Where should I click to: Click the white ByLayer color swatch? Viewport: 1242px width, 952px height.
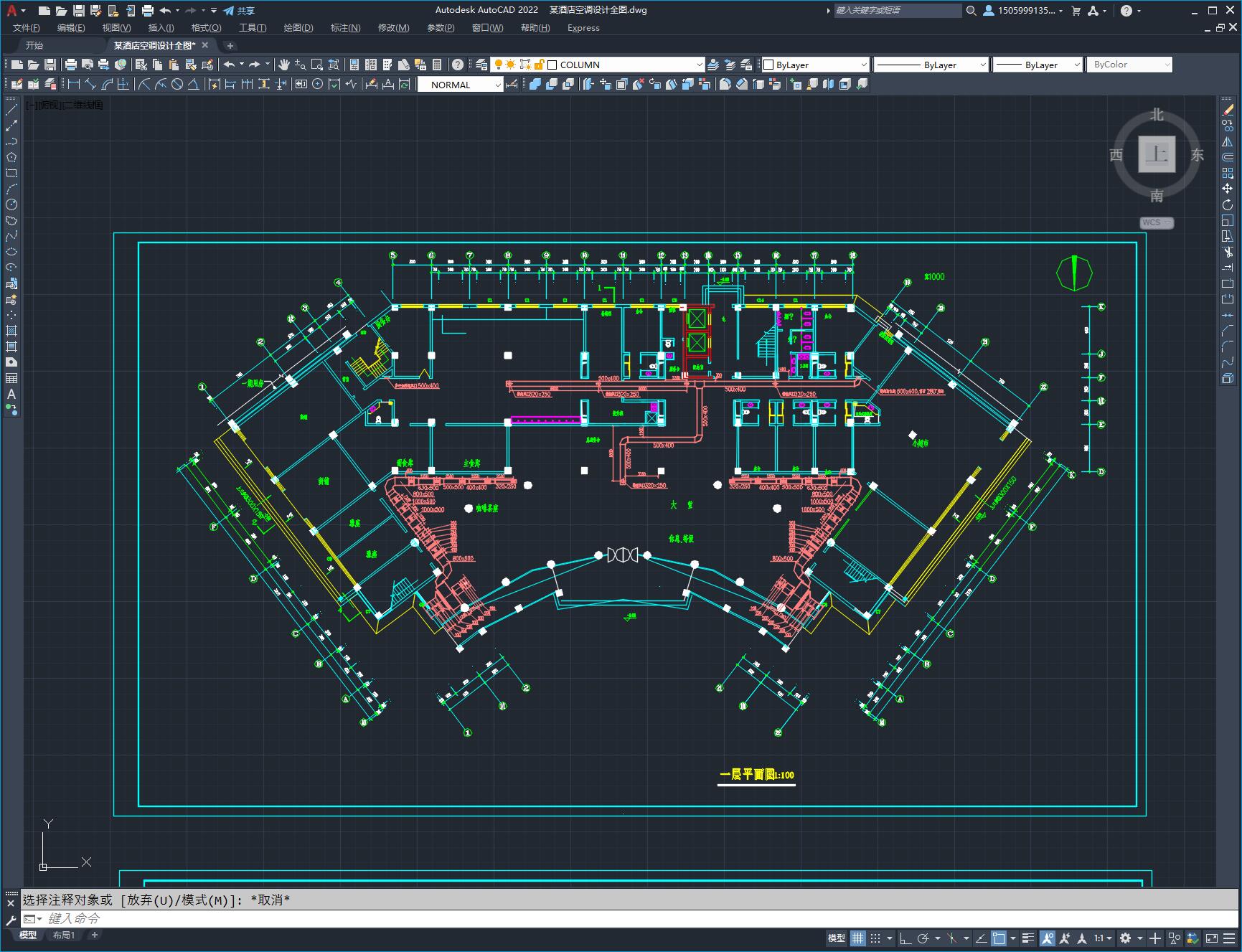click(x=768, y=65)
